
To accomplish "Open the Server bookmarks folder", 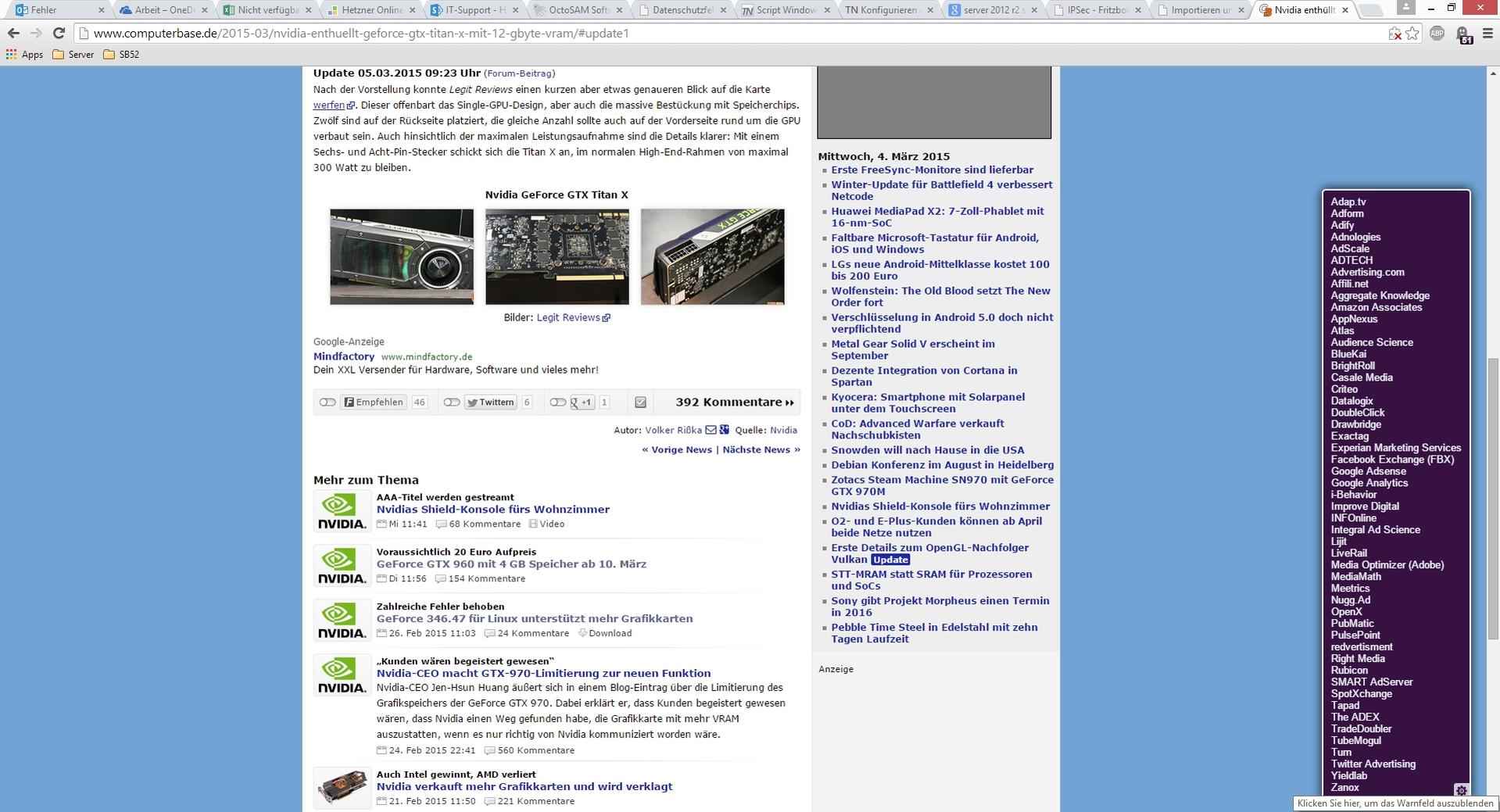I will pos(73,55).
